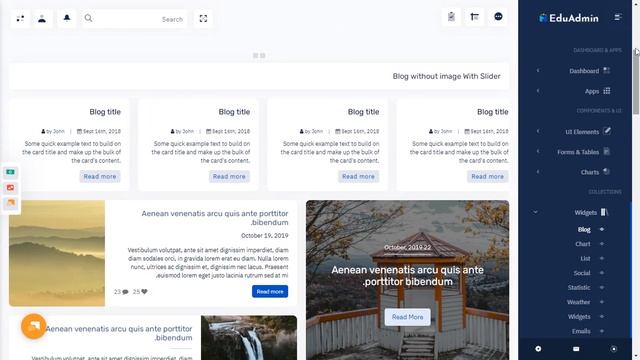
Task: Click the orange icon on left edge
Action: (x=11, y=203)
